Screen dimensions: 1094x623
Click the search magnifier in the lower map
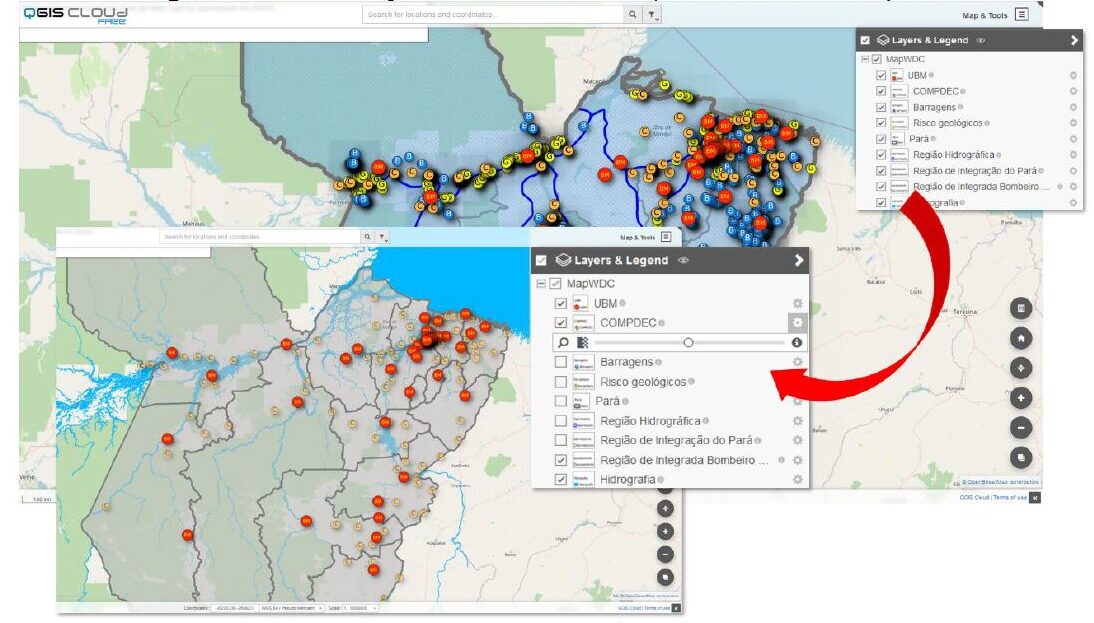pos(367,237)
